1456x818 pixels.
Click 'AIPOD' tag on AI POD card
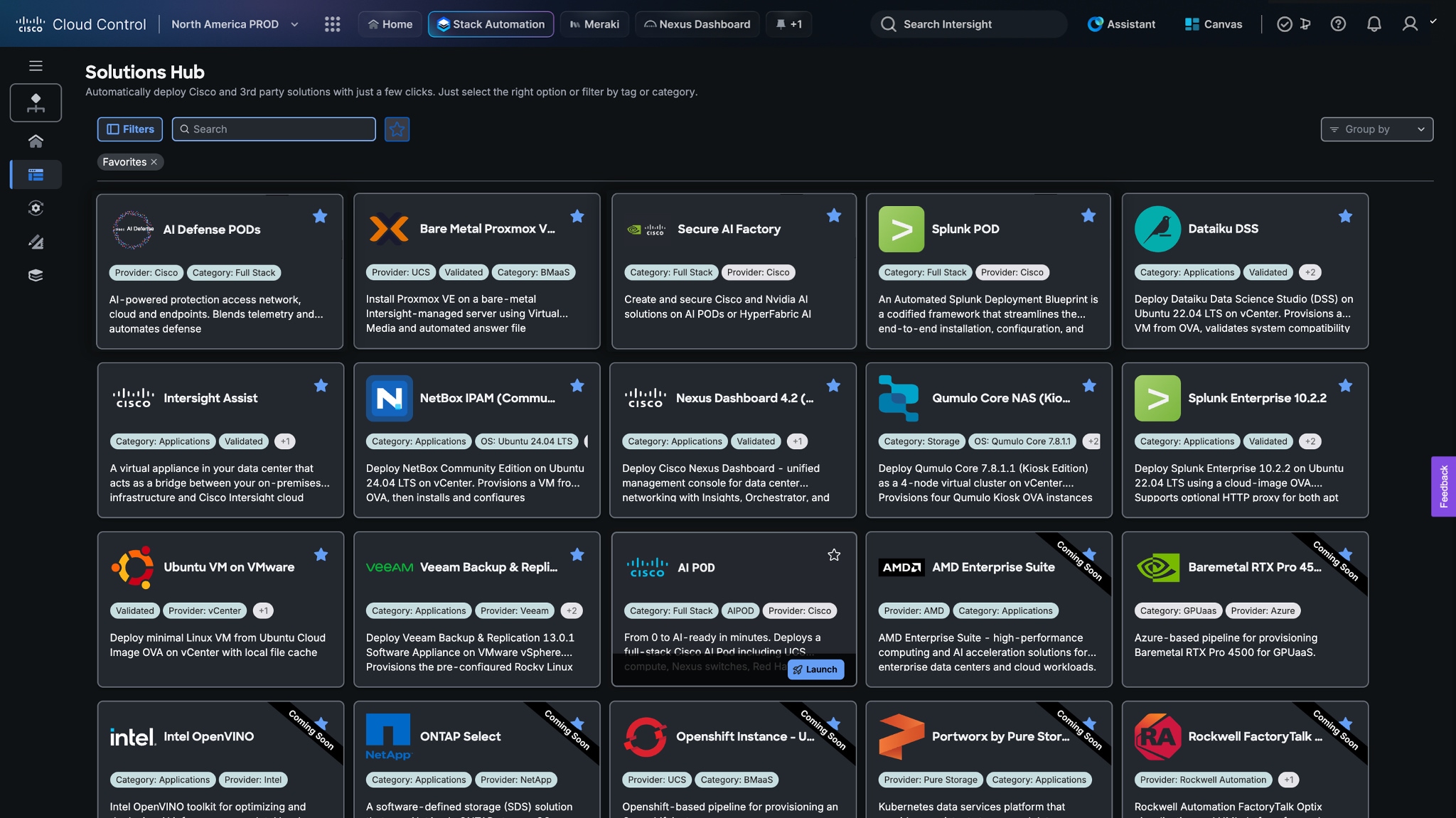pos(740,610)
